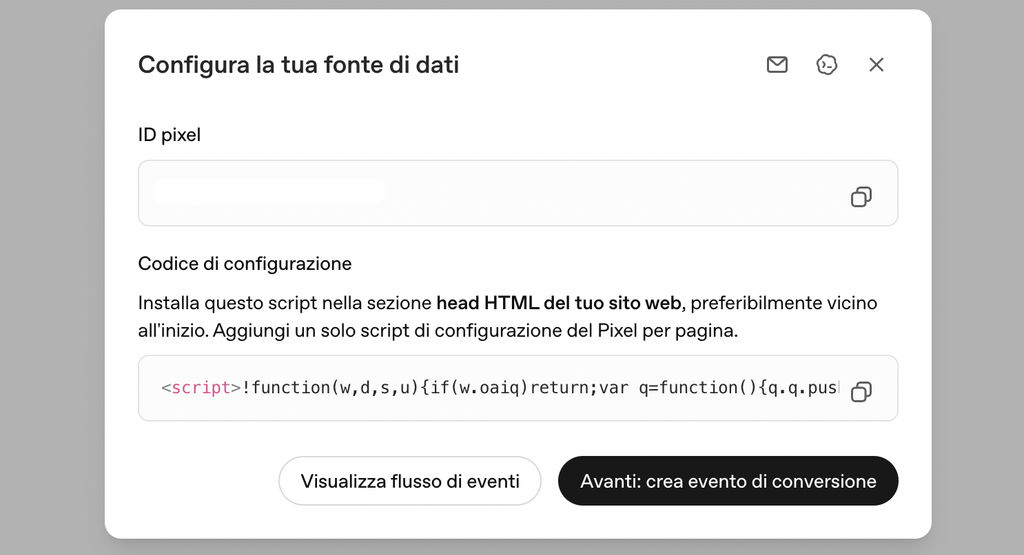Screen dimensions: 1024x555
Task: Open the developer code icon in header
Action: pos(827,65)
